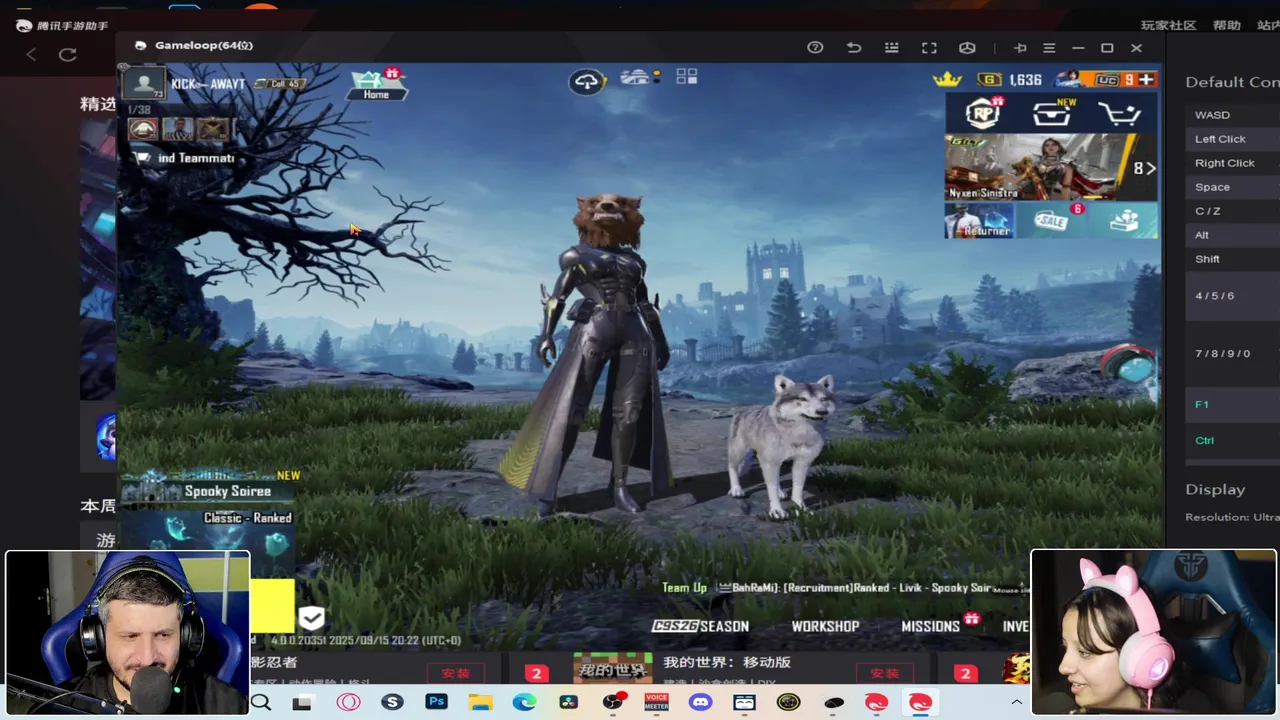Pin the Gameloop window on top

pyautogui.click(x=1020, y=47)
